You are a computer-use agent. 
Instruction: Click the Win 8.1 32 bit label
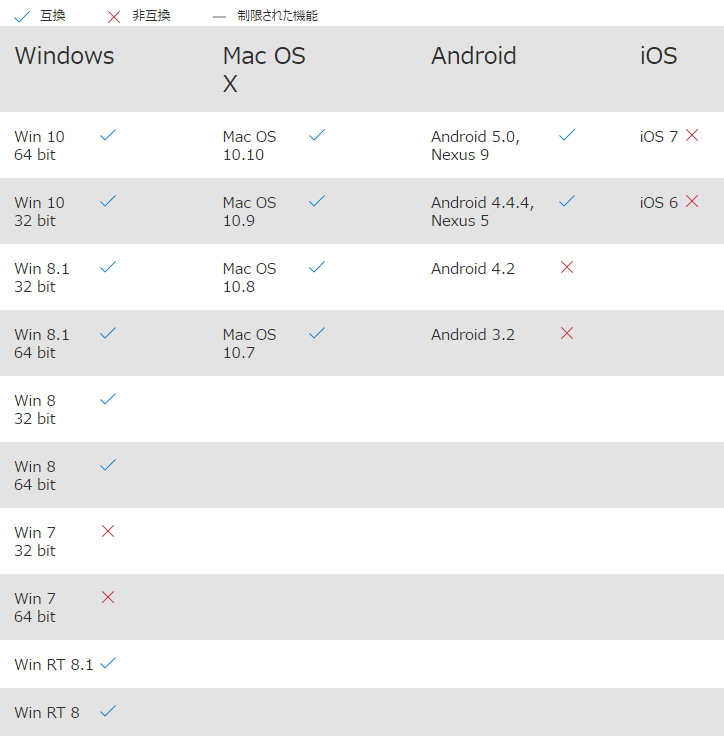(42, 277)
